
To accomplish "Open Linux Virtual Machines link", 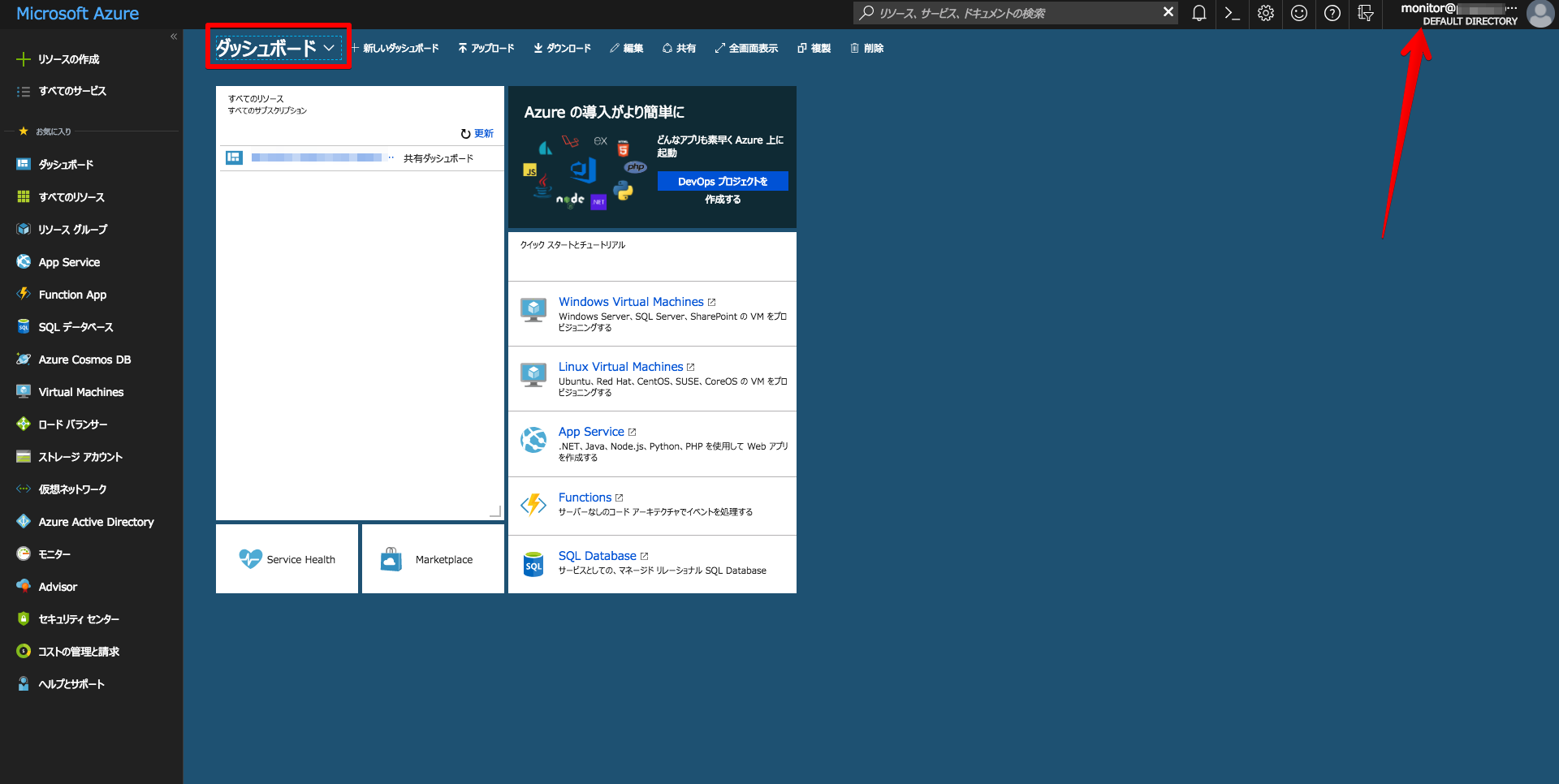I will 620,367.
